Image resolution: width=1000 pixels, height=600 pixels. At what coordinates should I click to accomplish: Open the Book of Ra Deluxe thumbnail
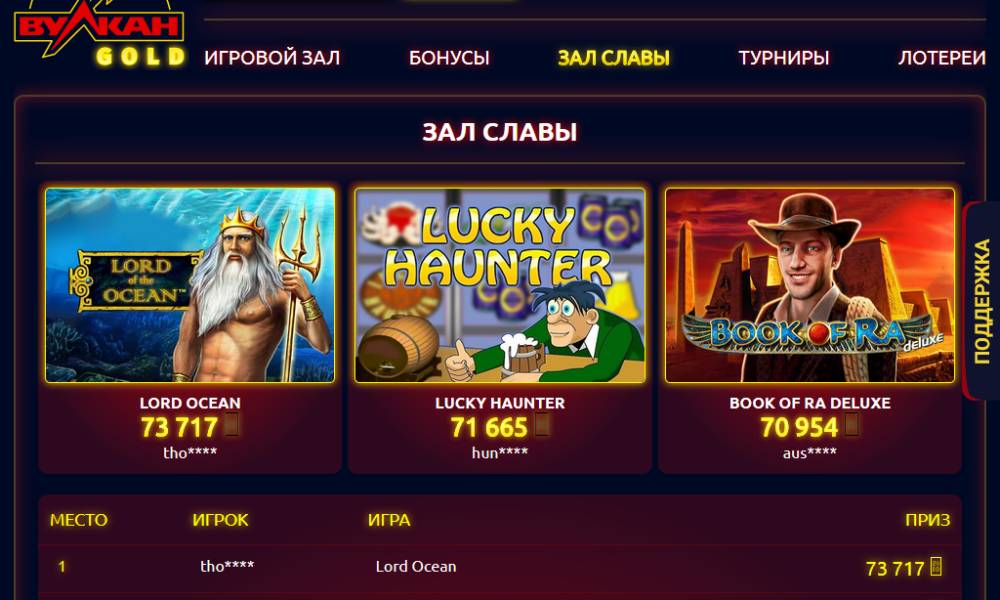[810, 285]
